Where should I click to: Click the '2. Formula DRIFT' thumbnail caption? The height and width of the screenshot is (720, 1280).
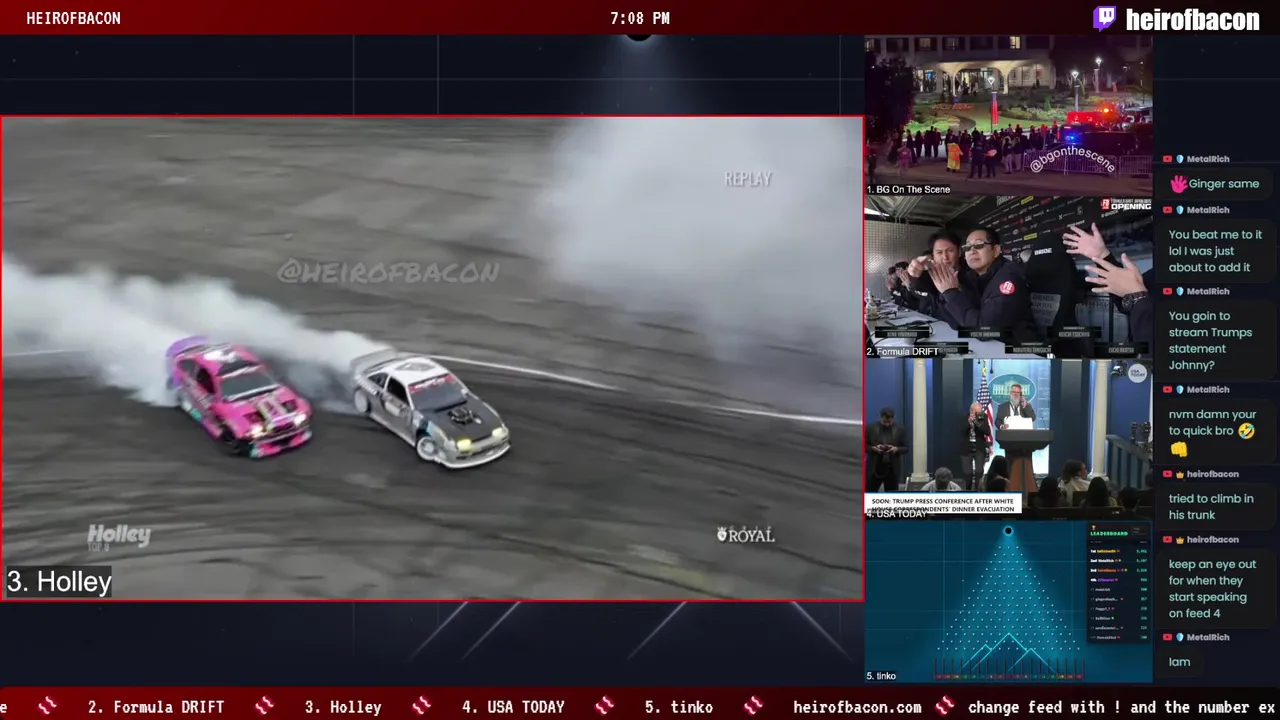[x=903, y=352]
